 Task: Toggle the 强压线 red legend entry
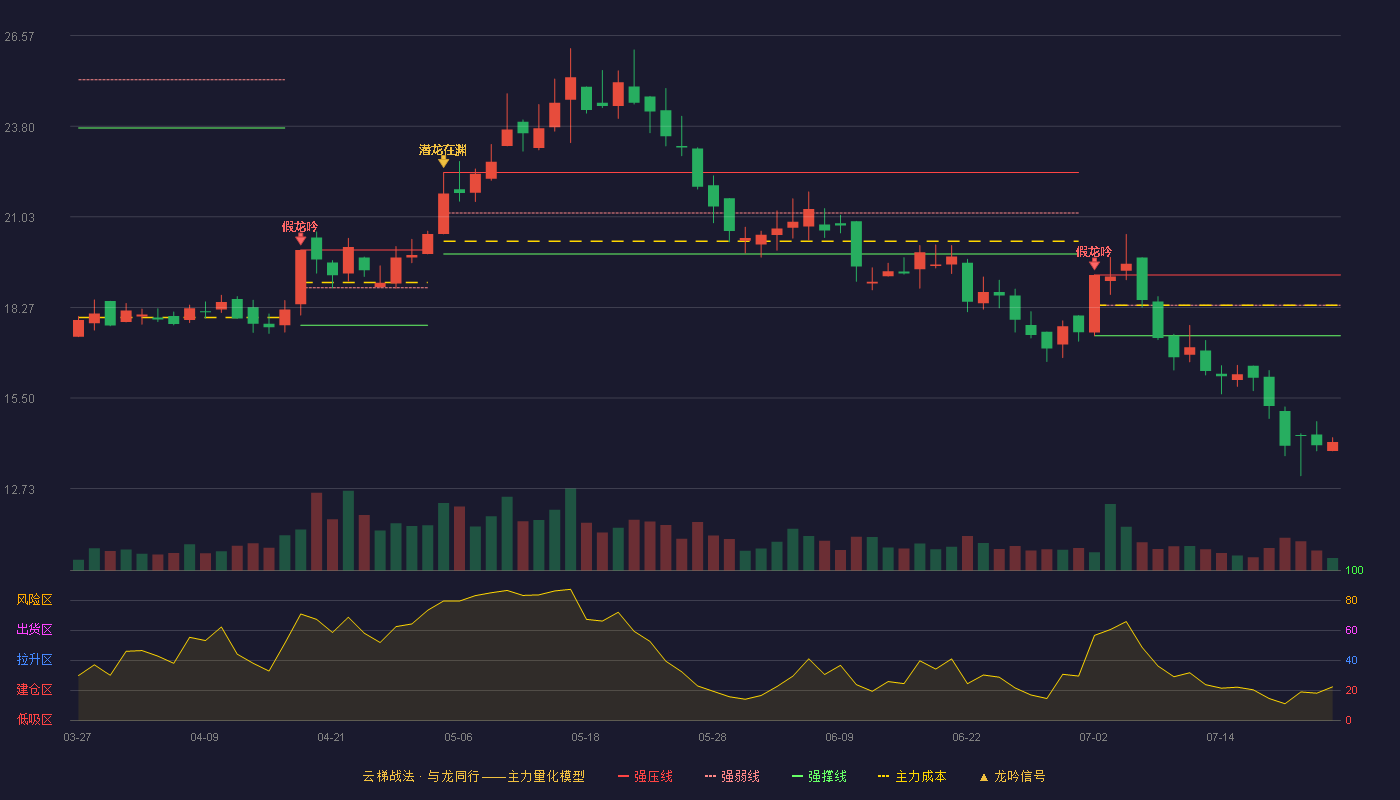pos(645,776)
